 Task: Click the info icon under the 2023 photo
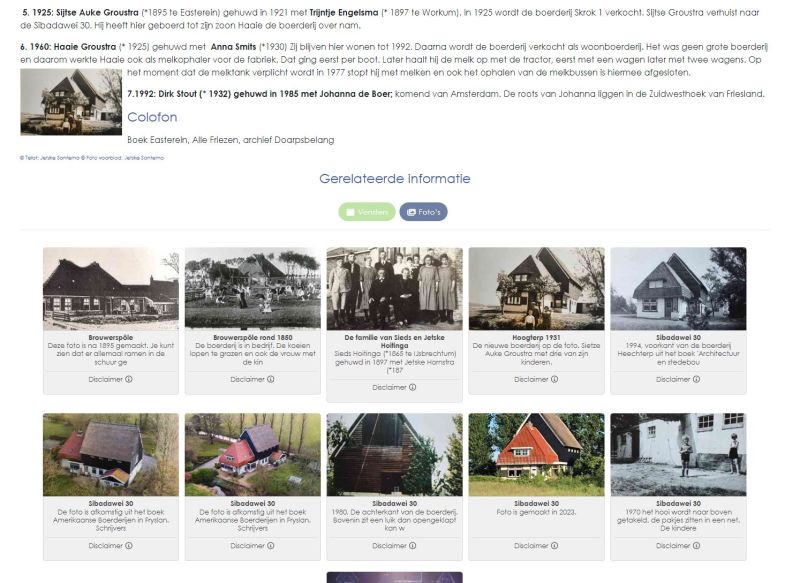pos(554,546)
